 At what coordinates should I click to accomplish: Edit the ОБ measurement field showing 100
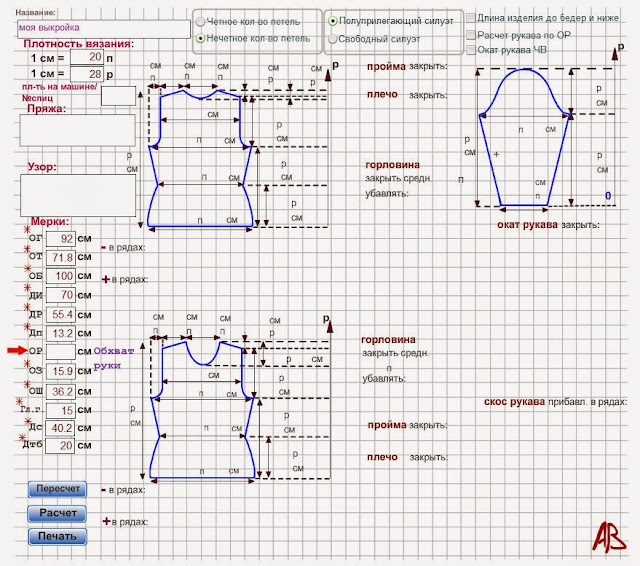(61, 276)
